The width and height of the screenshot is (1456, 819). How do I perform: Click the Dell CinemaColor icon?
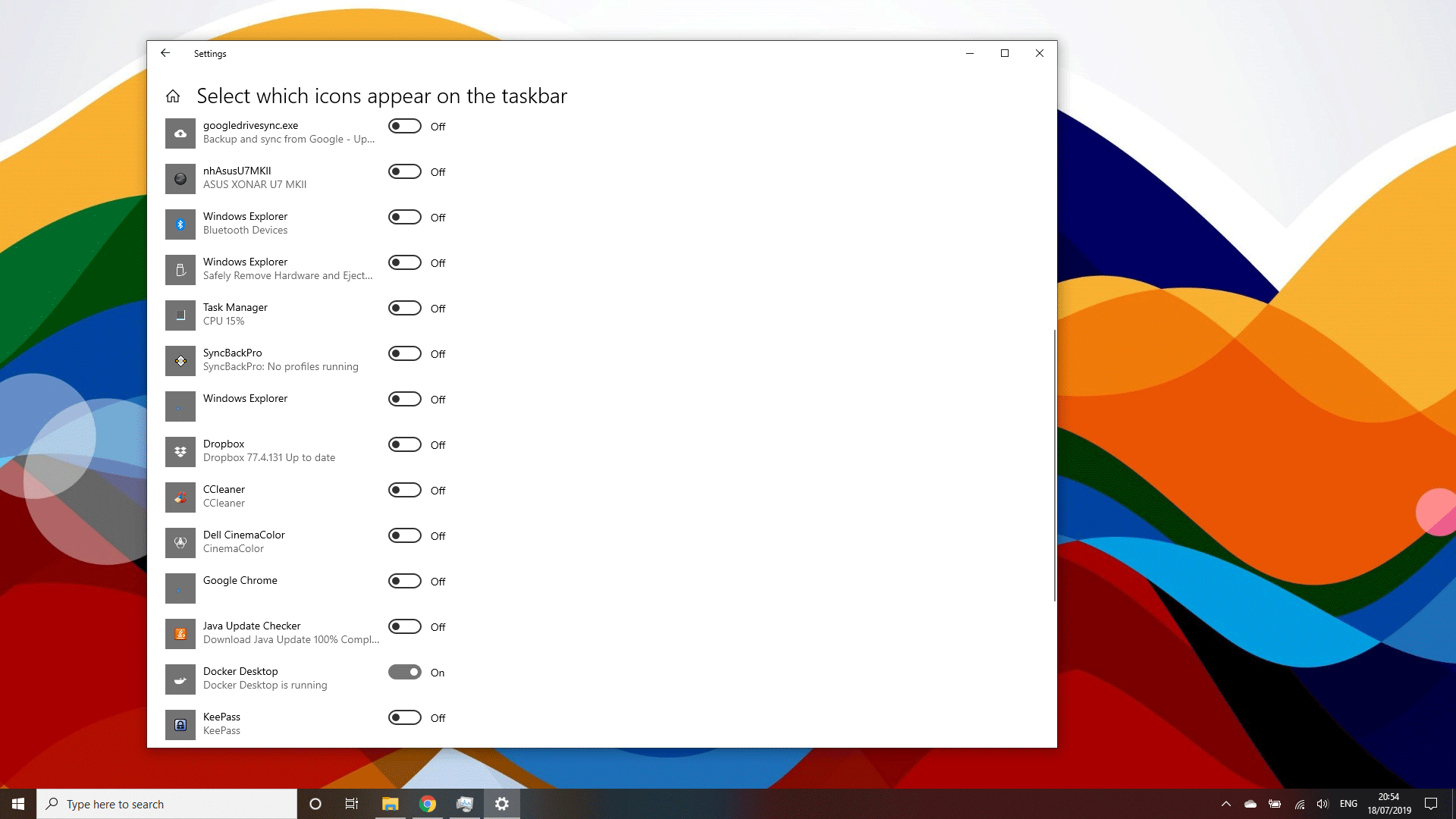[x=180, y=542]
